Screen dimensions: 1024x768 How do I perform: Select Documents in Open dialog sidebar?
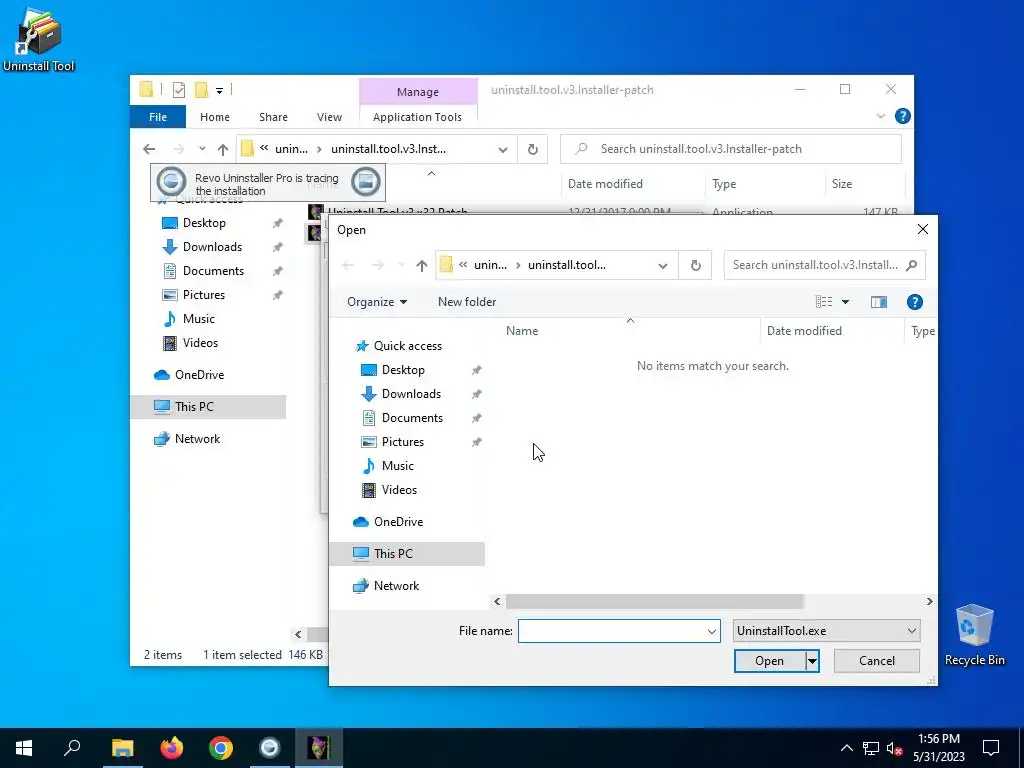coord(412,418)
